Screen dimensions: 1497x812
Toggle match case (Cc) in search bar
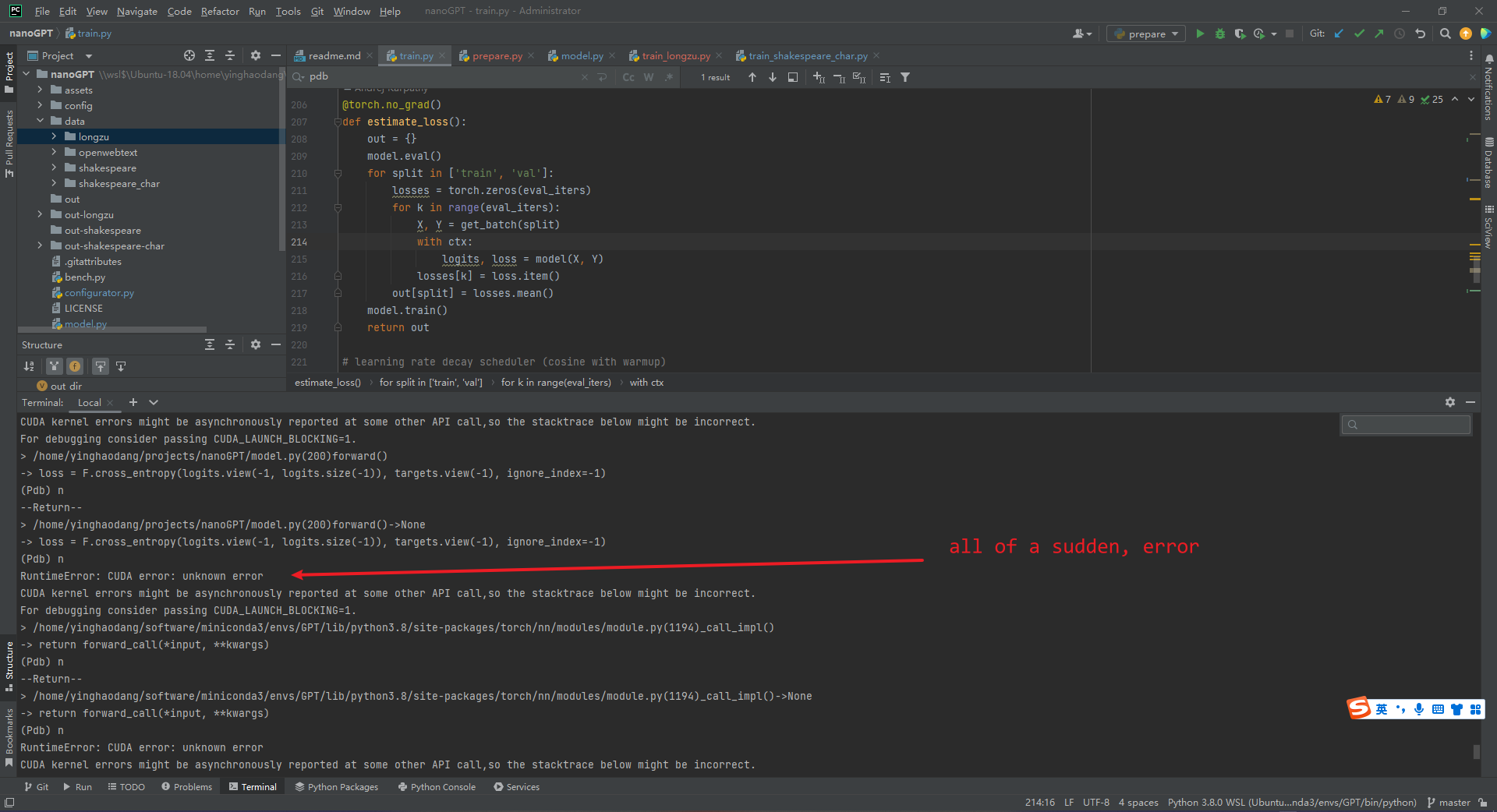point(628,77)
